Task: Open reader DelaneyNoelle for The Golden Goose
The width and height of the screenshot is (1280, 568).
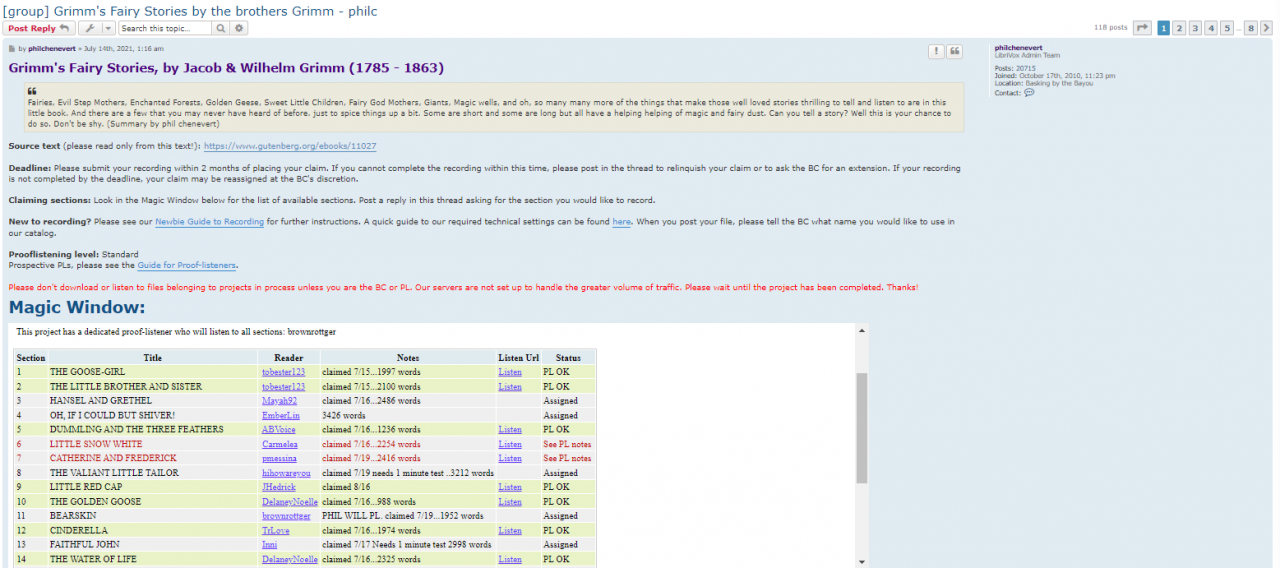Action: click(290, 501)
